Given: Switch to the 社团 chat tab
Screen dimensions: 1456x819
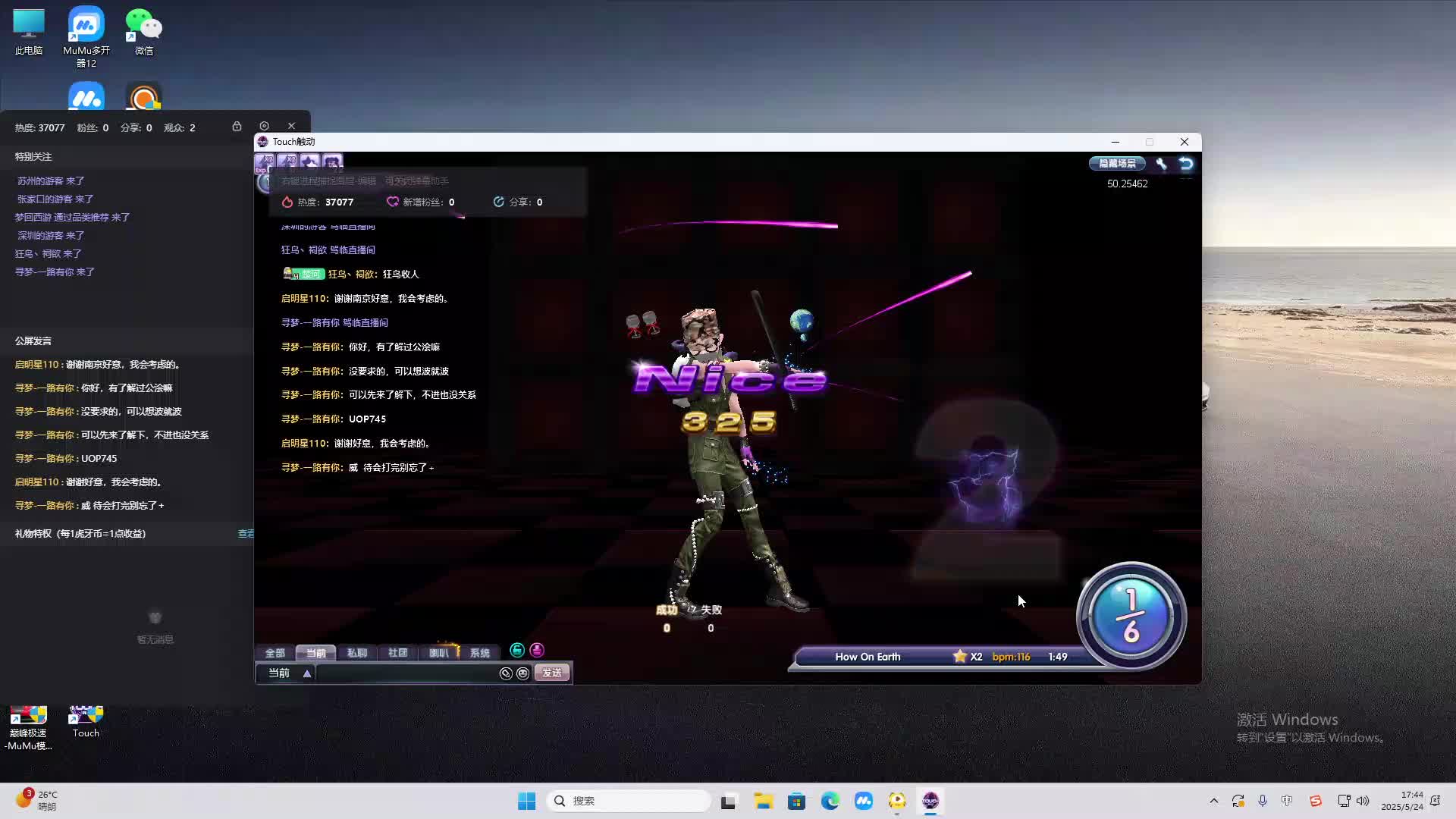Looking at the screenshot, I should (397, 653).
